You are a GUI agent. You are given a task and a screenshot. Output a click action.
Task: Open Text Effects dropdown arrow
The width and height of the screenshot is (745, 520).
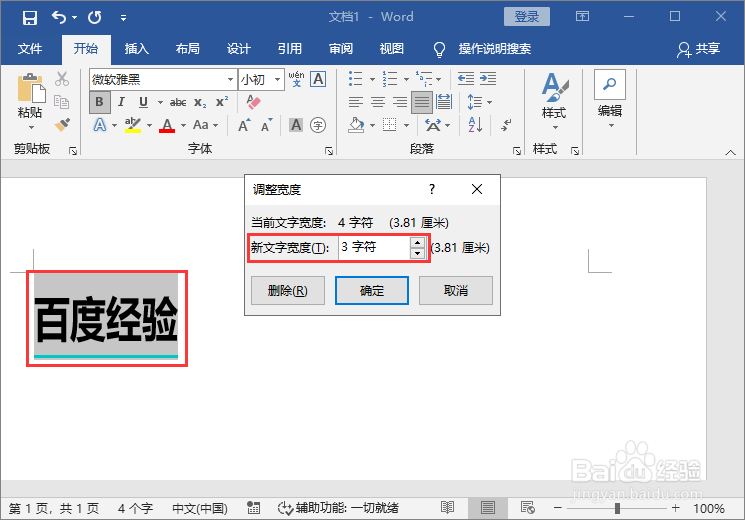point(115,125)
